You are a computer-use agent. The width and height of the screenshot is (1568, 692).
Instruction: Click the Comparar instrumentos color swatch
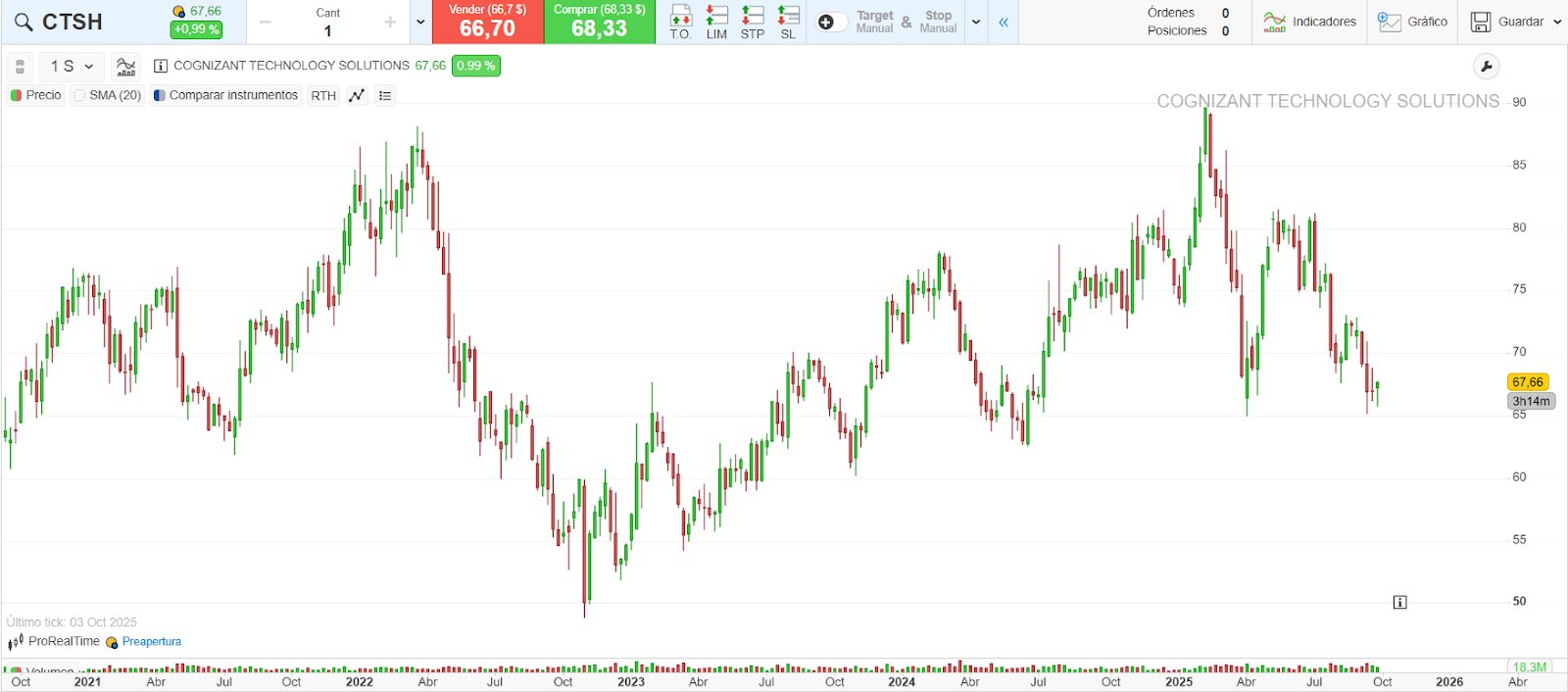(160, 95)
